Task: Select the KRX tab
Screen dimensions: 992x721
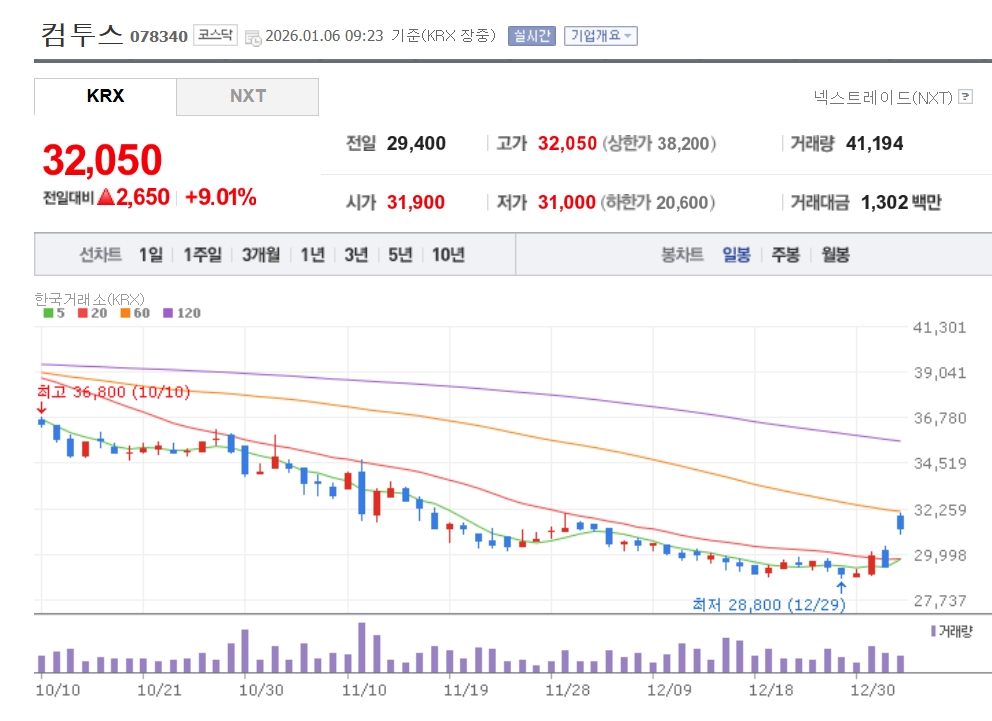Action: 105,97
